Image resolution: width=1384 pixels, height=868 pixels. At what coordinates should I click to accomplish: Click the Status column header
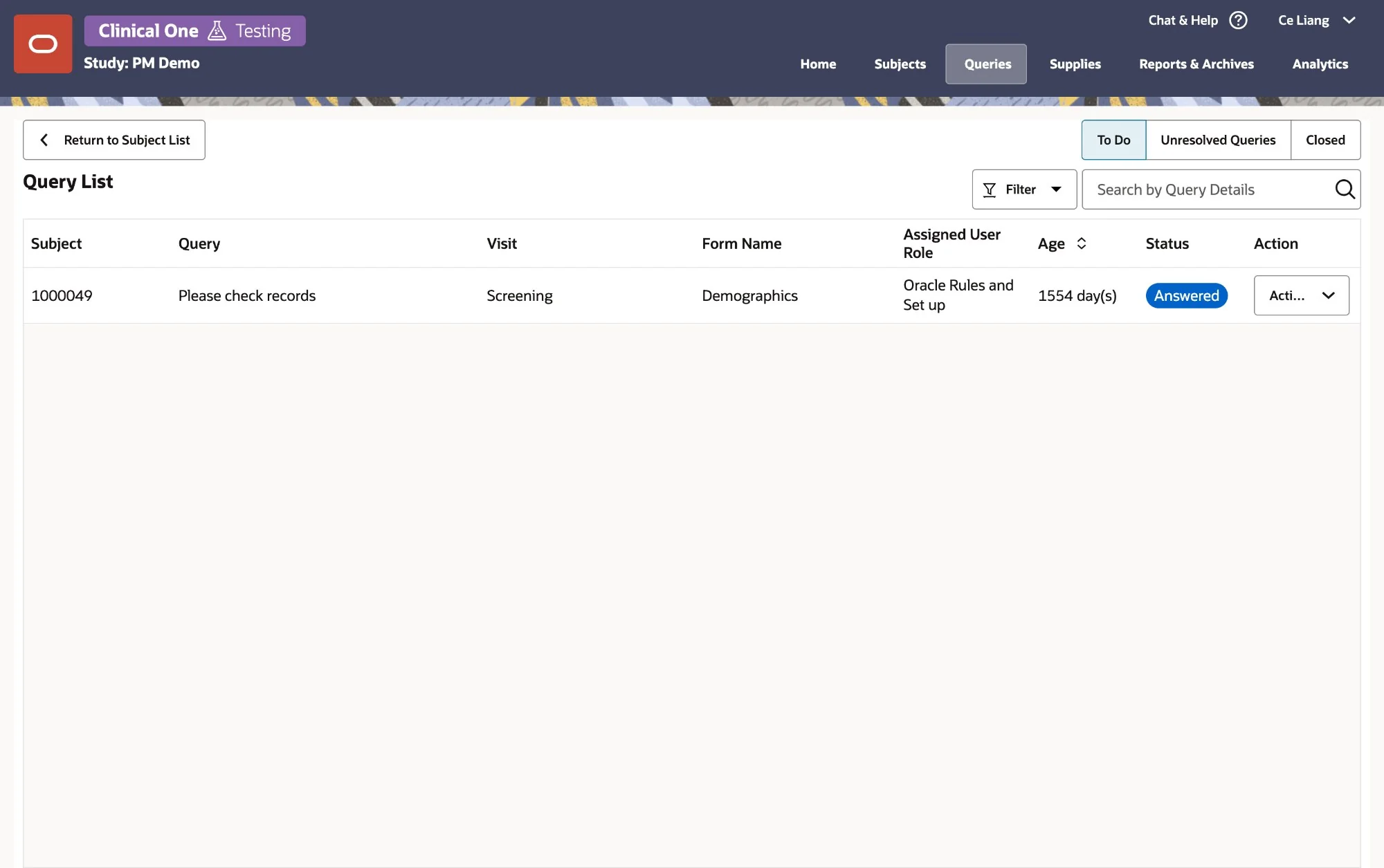pos(1167,243)
